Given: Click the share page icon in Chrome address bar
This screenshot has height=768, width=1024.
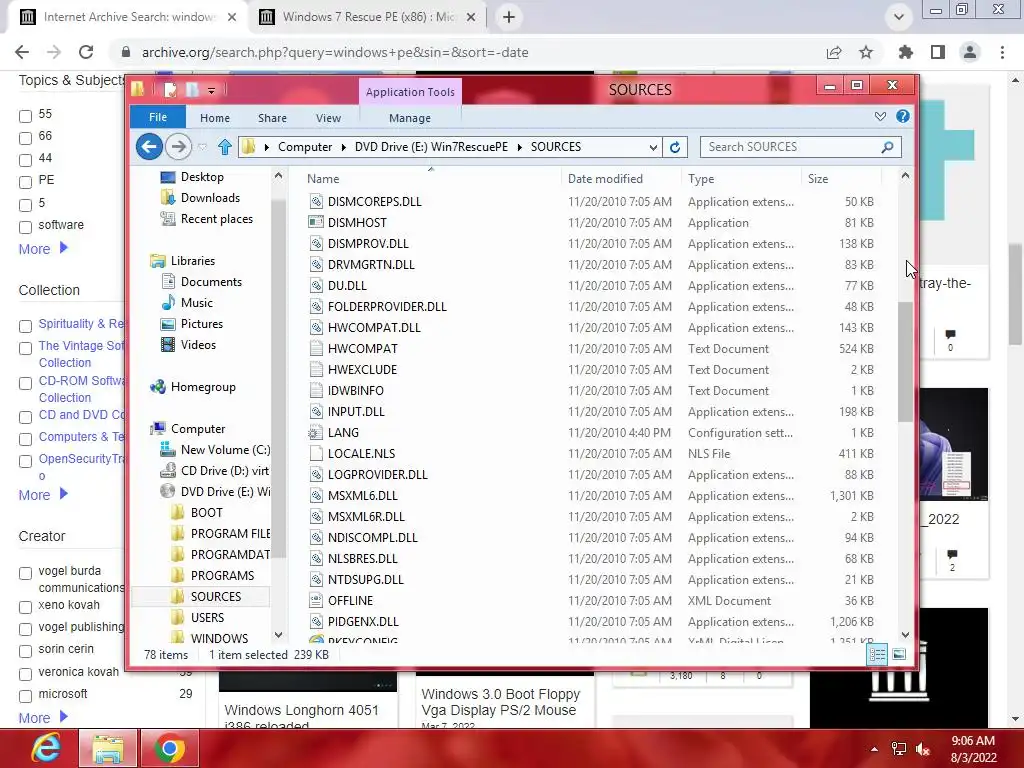Looking at the screenshot, I should pos(834,52).
